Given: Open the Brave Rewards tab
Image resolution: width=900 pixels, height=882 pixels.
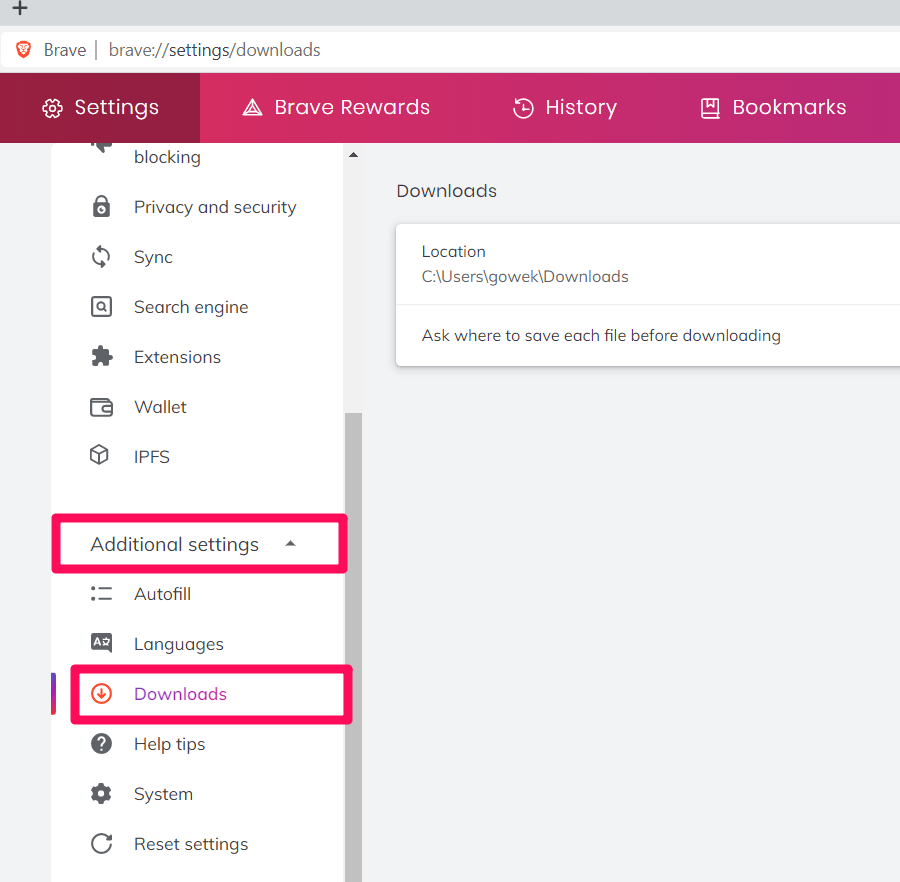Looking at the screenshot, I should pos(336,107).
